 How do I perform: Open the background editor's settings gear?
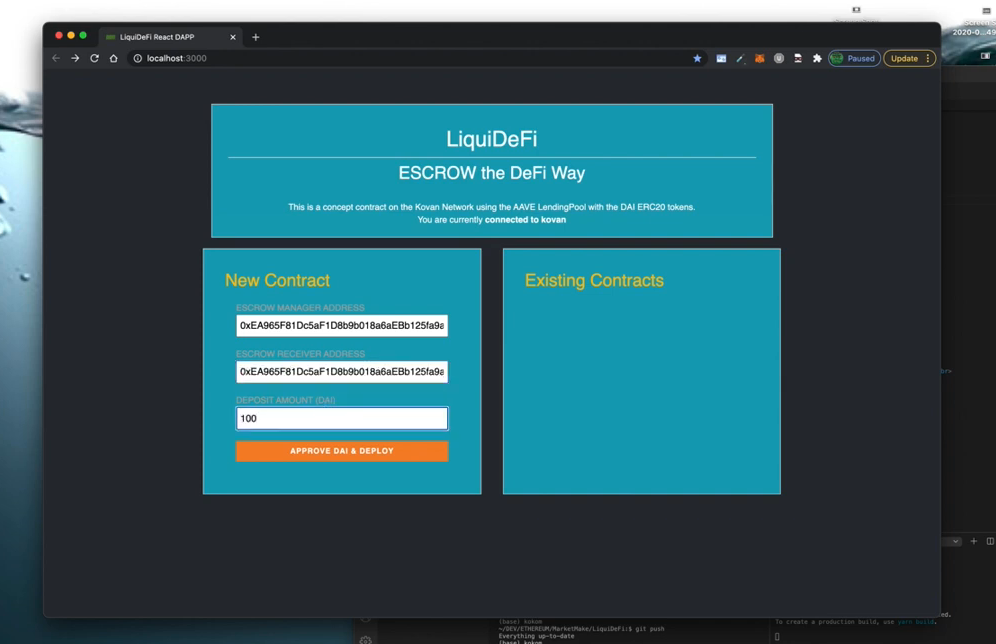click(x=365, y=640)
